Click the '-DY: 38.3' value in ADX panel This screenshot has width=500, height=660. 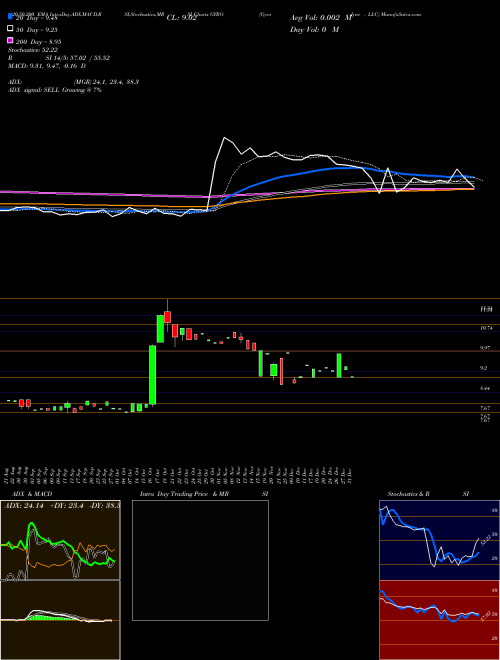(x=106, y=505)
